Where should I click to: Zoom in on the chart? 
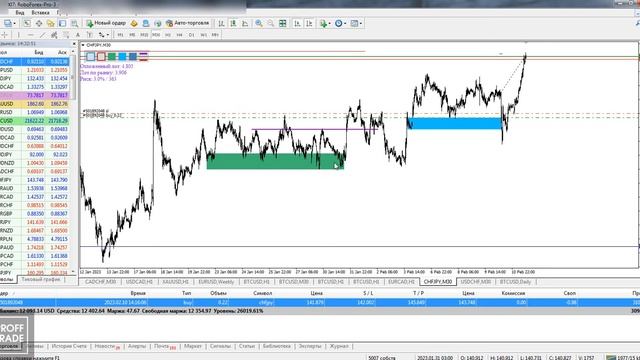tap(259, 23)
